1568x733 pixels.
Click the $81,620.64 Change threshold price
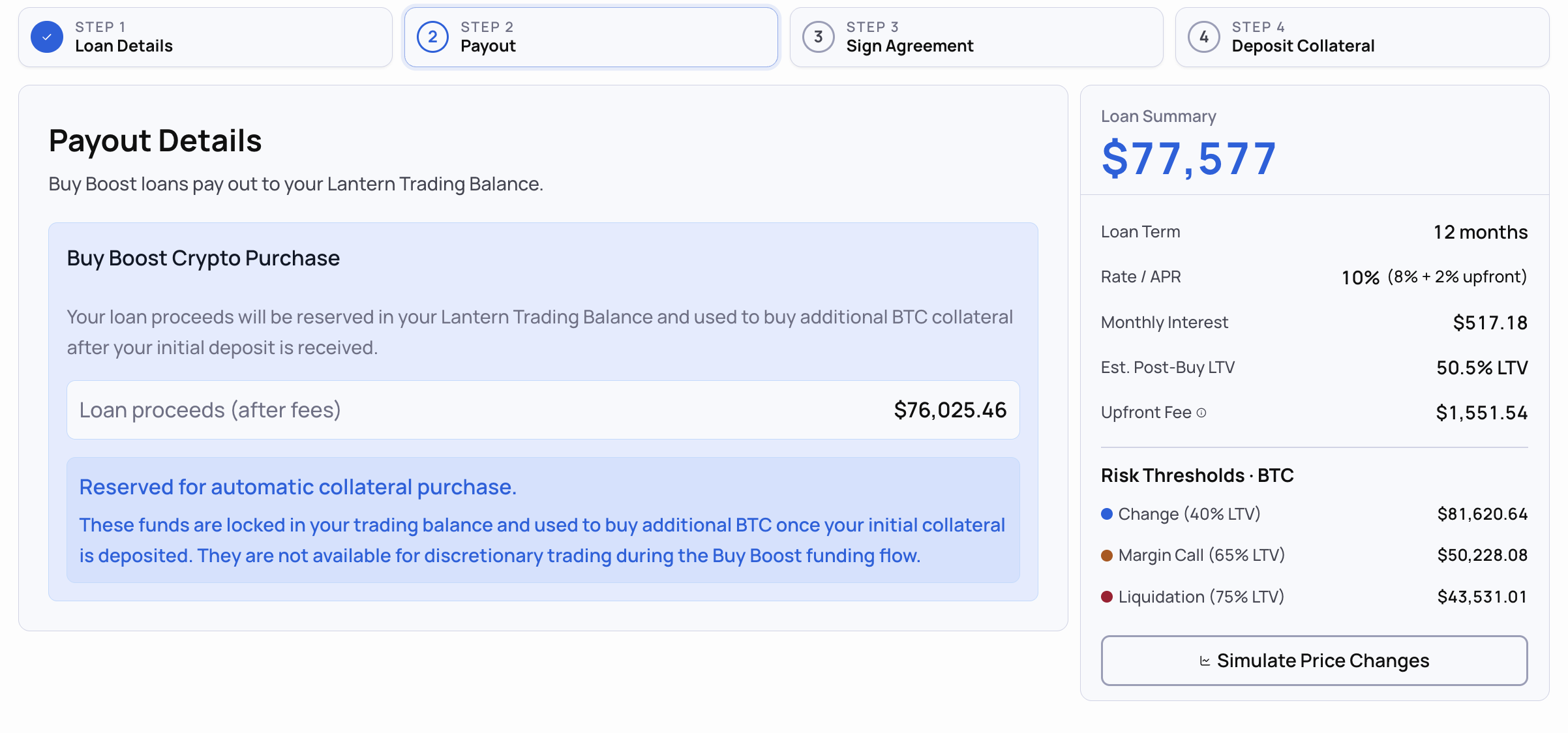click(1483, 514)
